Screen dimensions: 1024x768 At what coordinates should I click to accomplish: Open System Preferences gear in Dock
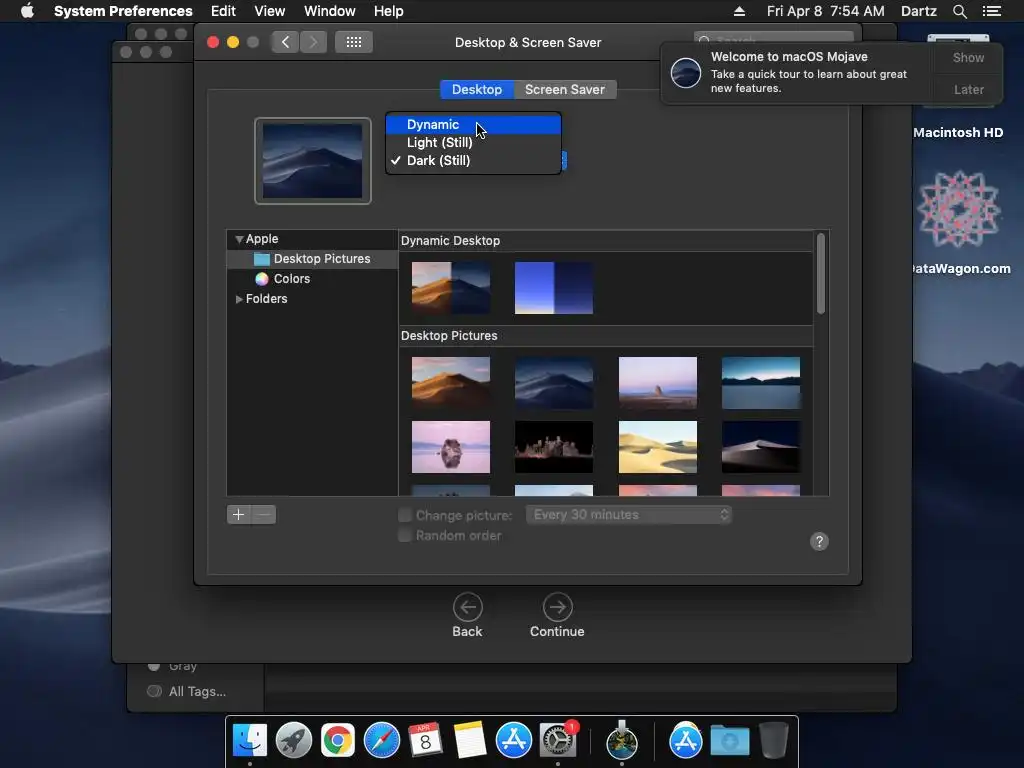(x=557, y=740)
